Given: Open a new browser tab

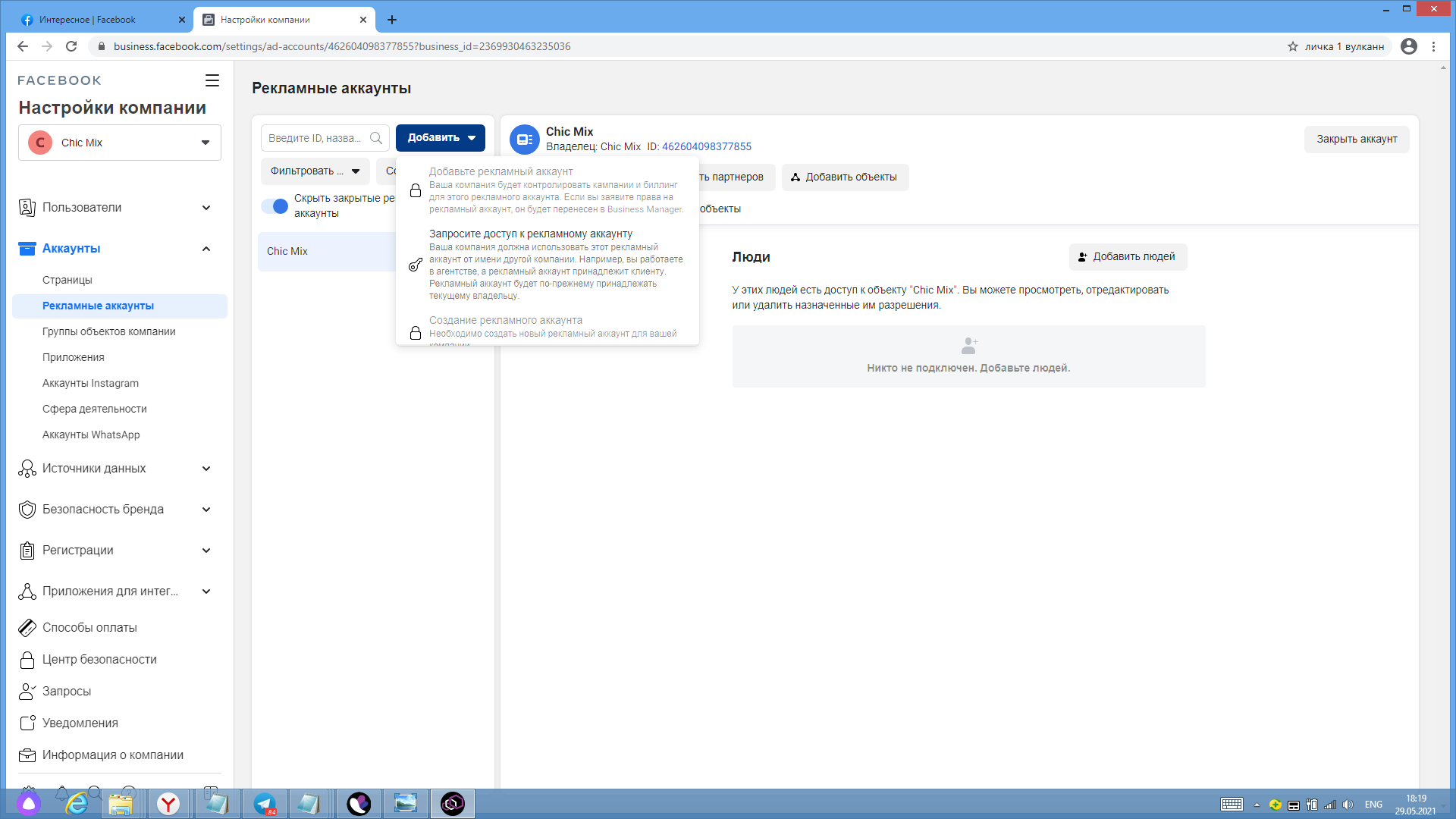Looking at the screenshot, I should [x=392, y=20].
